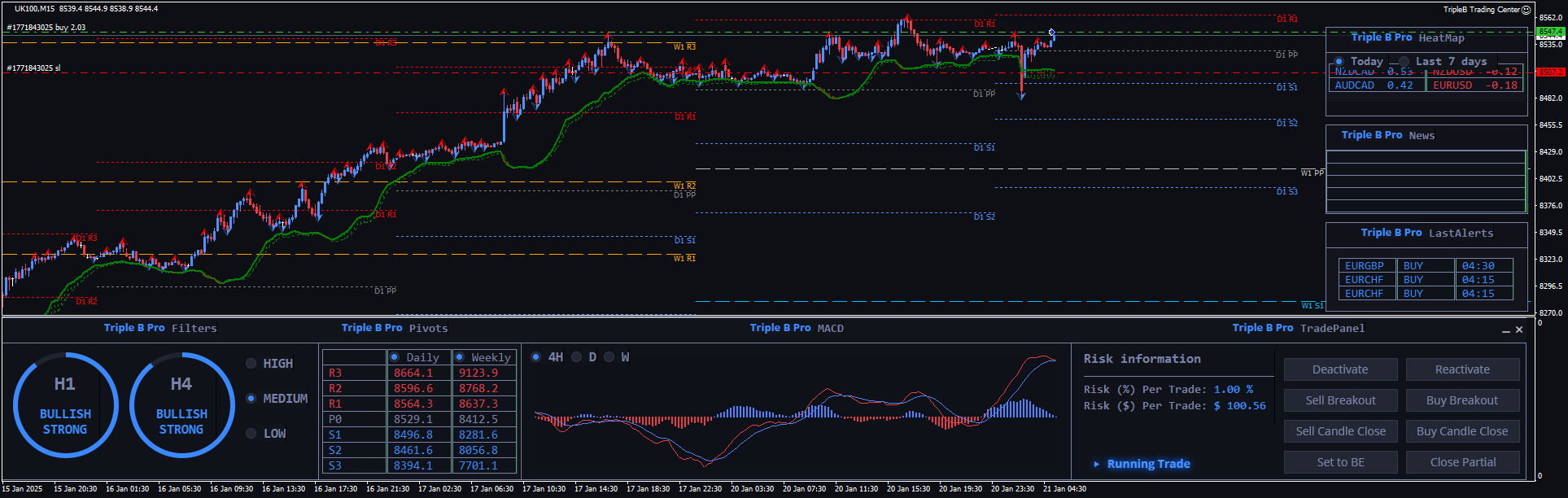1568x498 pixels.
Task: Toggle the Weekly pivots radio button
Action: click(460, 357)
